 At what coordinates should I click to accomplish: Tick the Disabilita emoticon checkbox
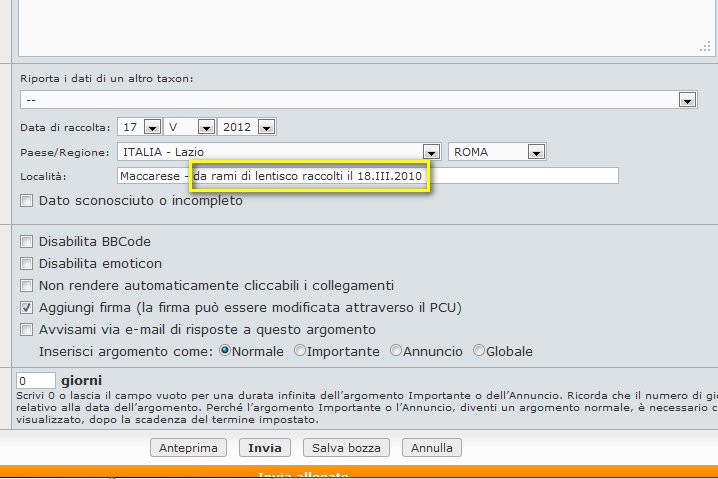(27, 264)
